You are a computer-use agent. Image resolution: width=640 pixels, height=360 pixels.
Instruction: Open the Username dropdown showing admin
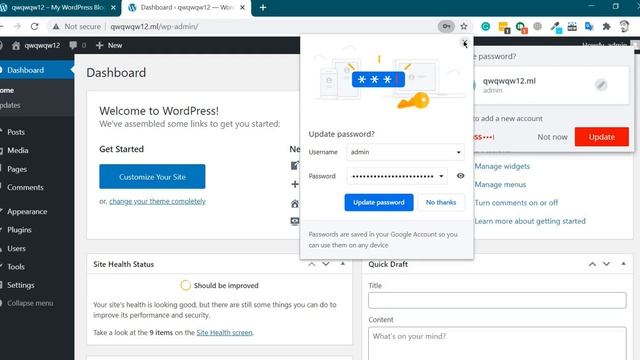405,152
